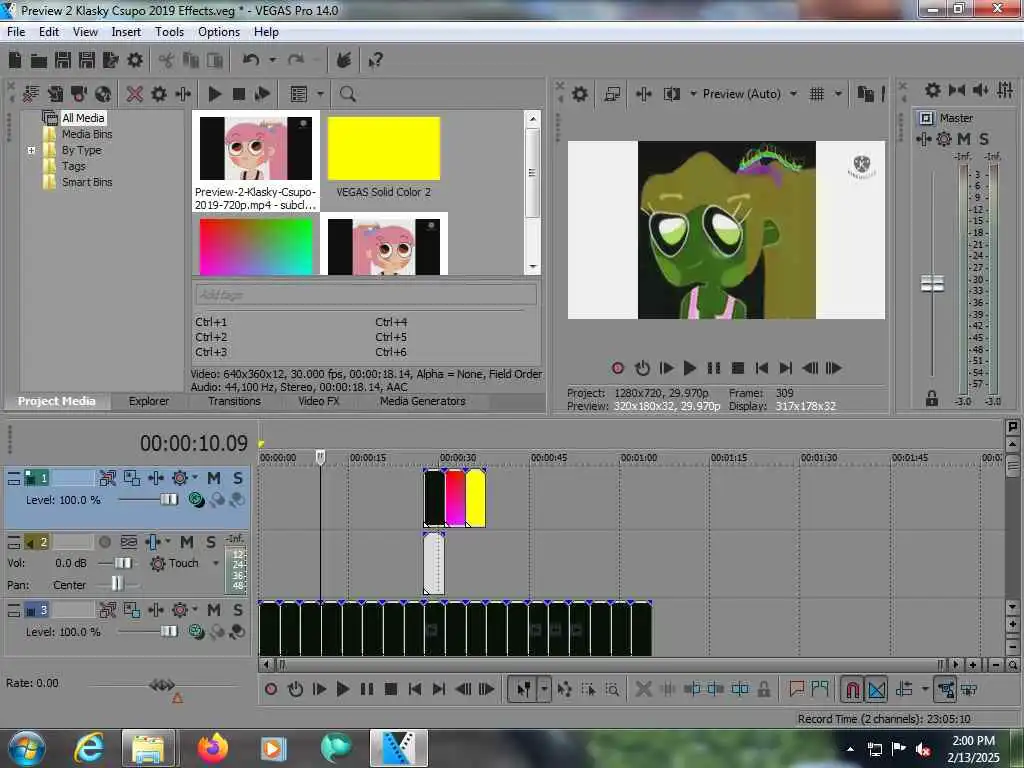1024x768 pixels.
Task: Open split screen view dropdown arrow
Action: 693,94
